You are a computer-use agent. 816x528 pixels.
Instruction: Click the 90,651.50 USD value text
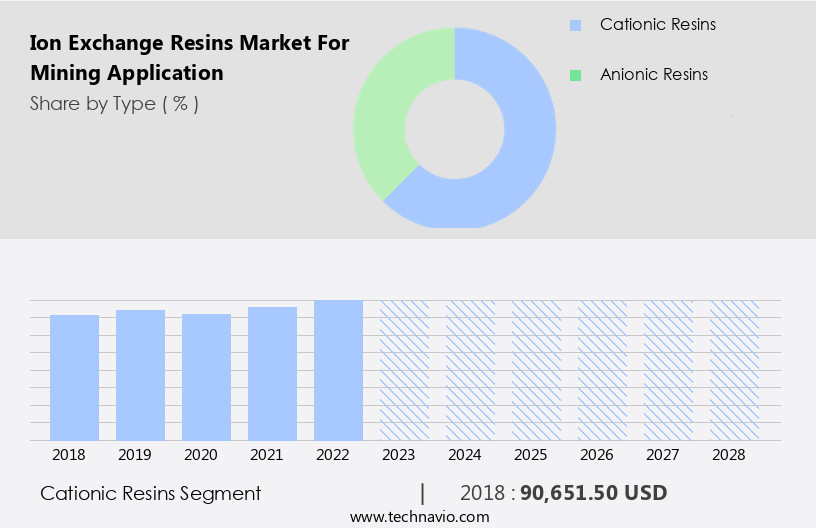593,493
